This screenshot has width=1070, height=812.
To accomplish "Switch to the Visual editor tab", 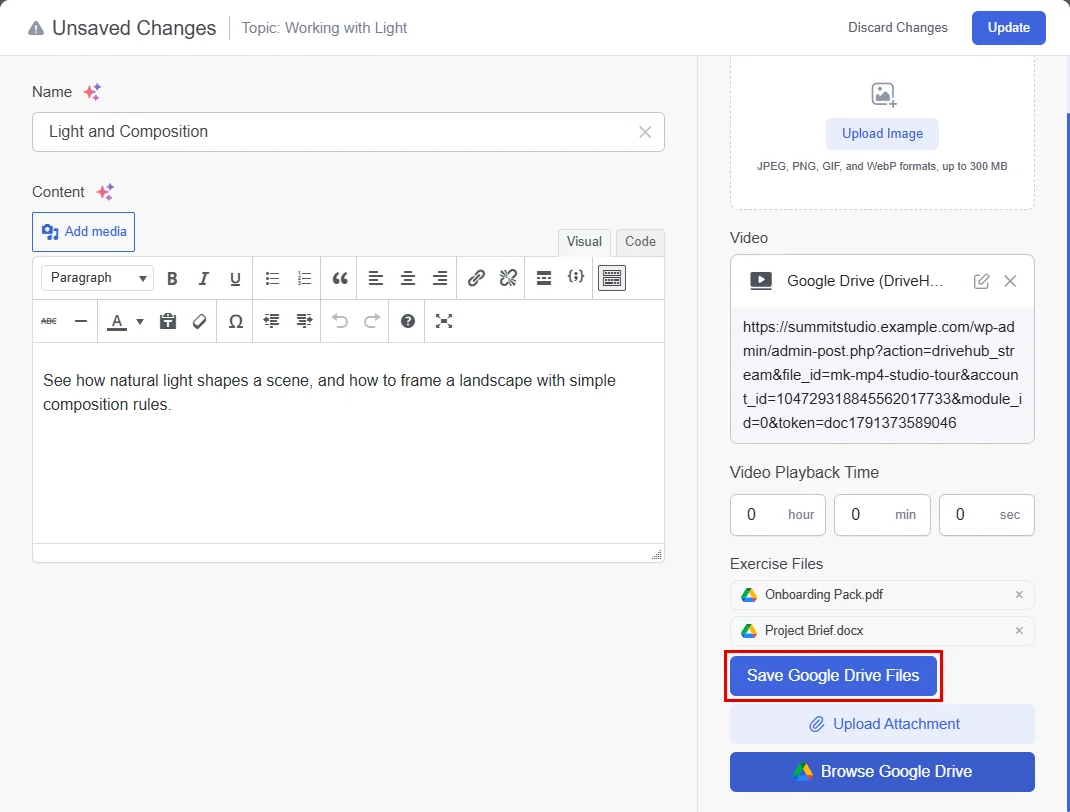I will point(584,242).
